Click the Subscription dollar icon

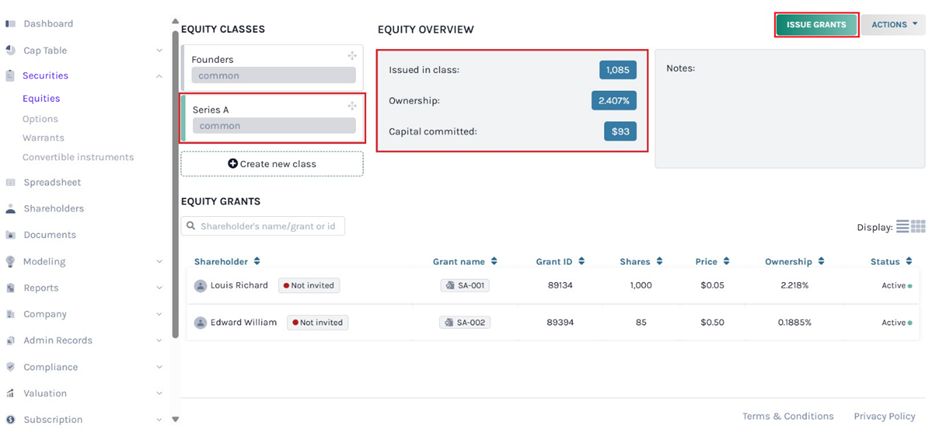pos(10,420)
